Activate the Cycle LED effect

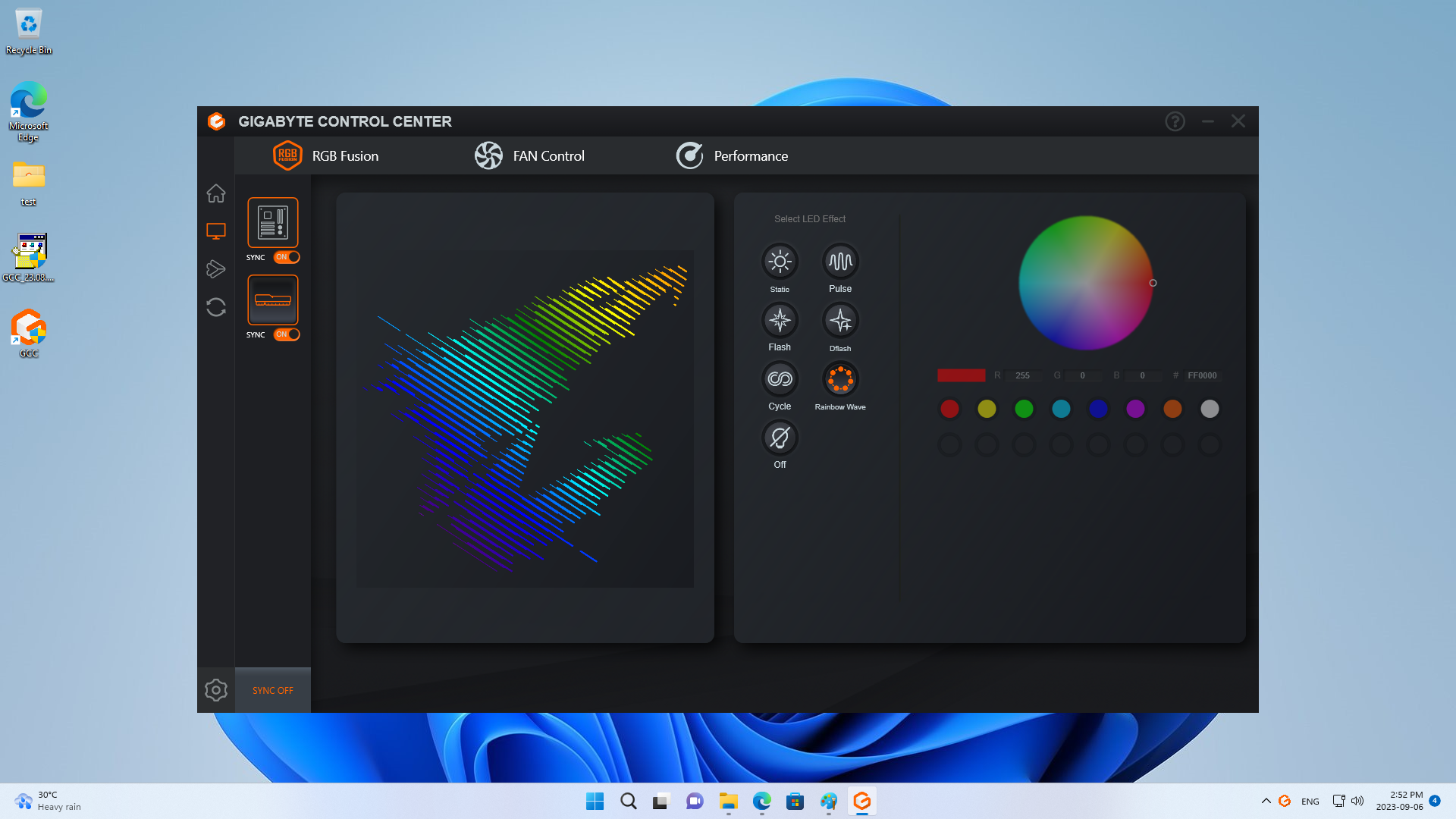point(780,379)
